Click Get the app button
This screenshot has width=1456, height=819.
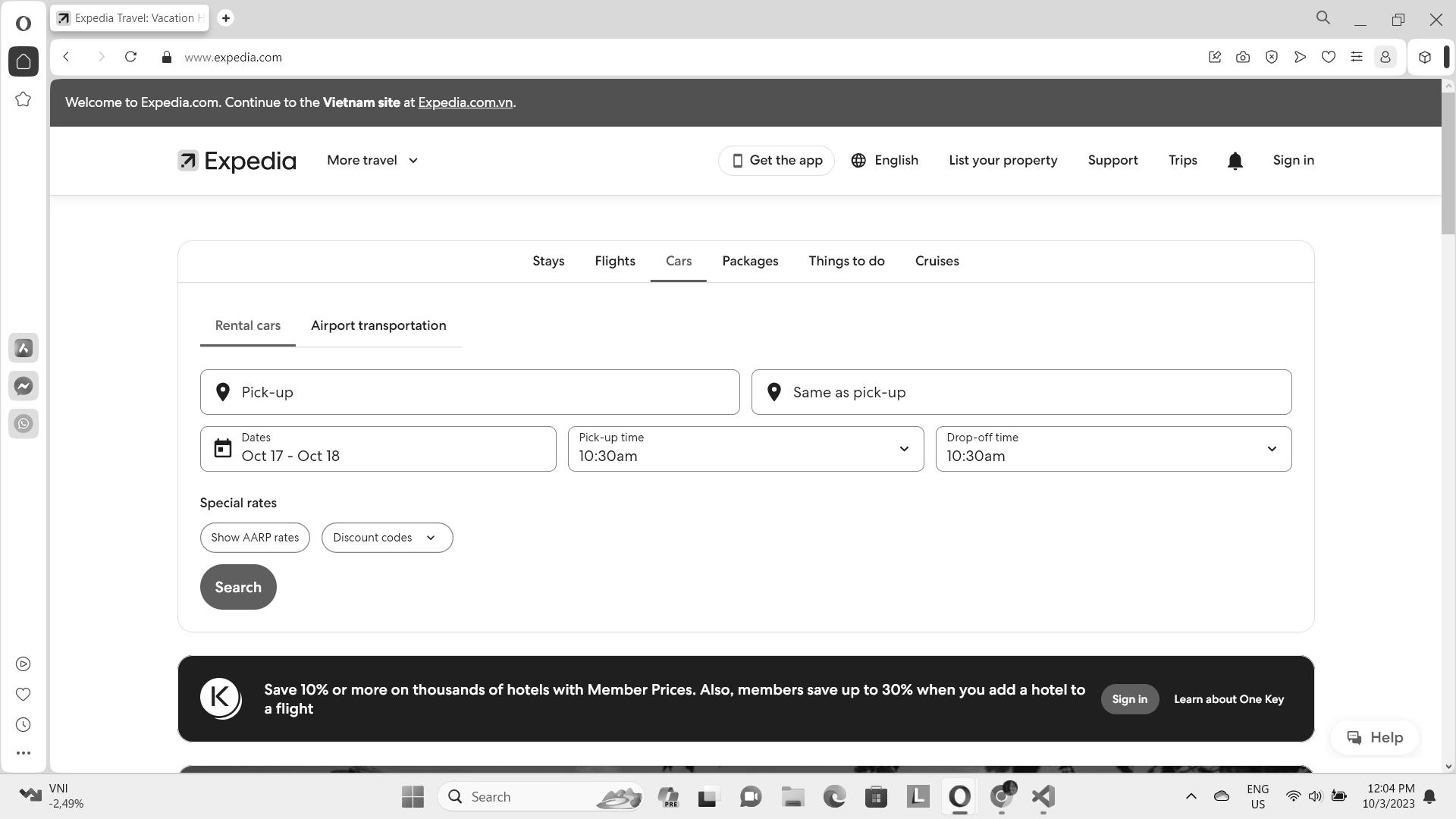coord(777,161)
